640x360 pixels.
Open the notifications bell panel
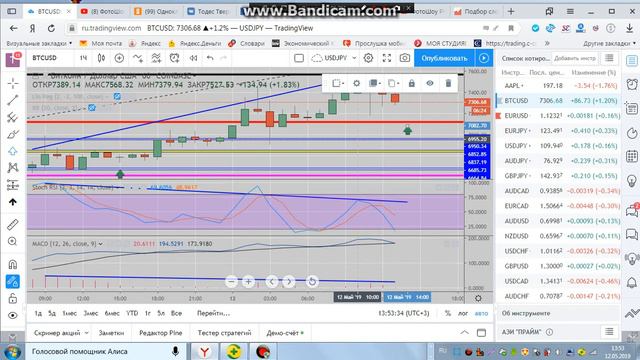632,282
